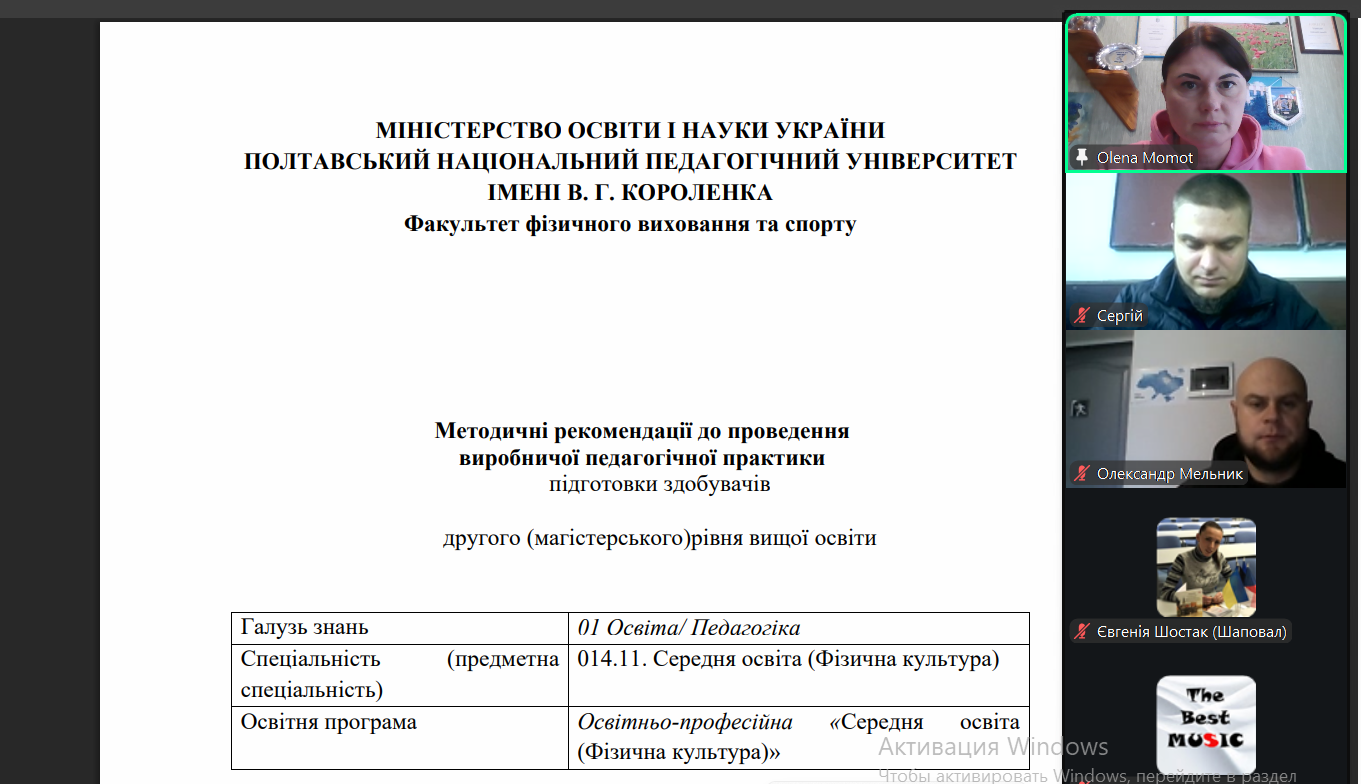This screenshot has height=784, width=1361.
Task: Click the "Освітня програма" table cell
Action: tap(329, 722)
